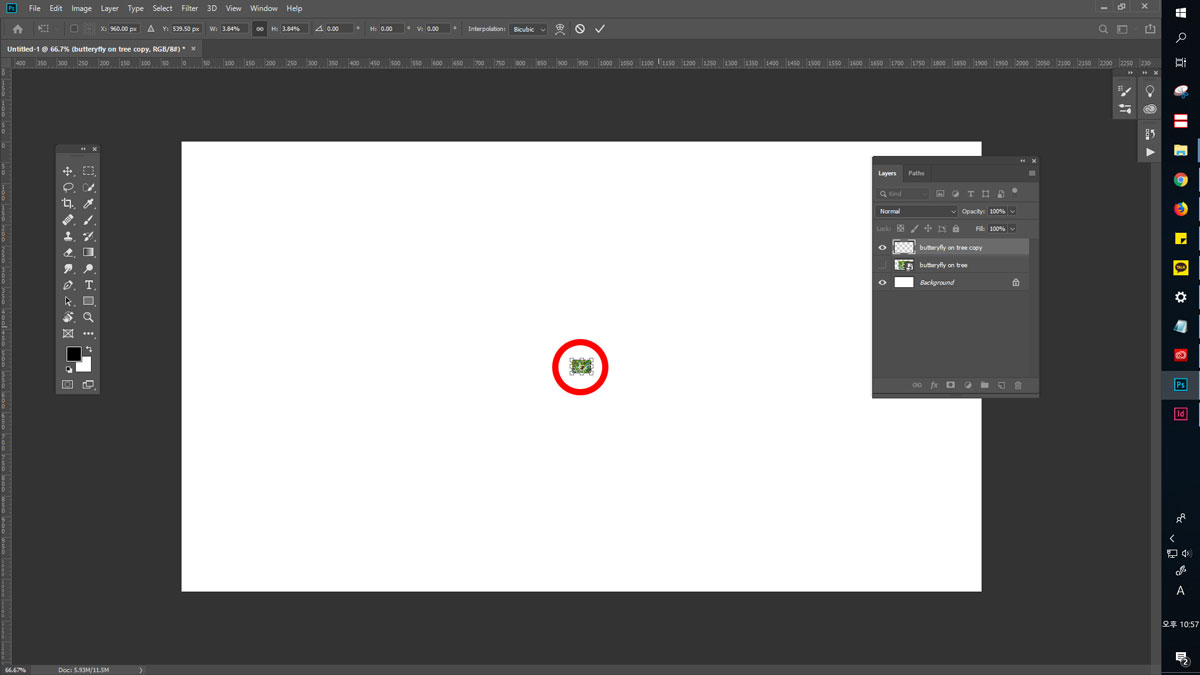Click the white background color swatch

coord(84,365)
